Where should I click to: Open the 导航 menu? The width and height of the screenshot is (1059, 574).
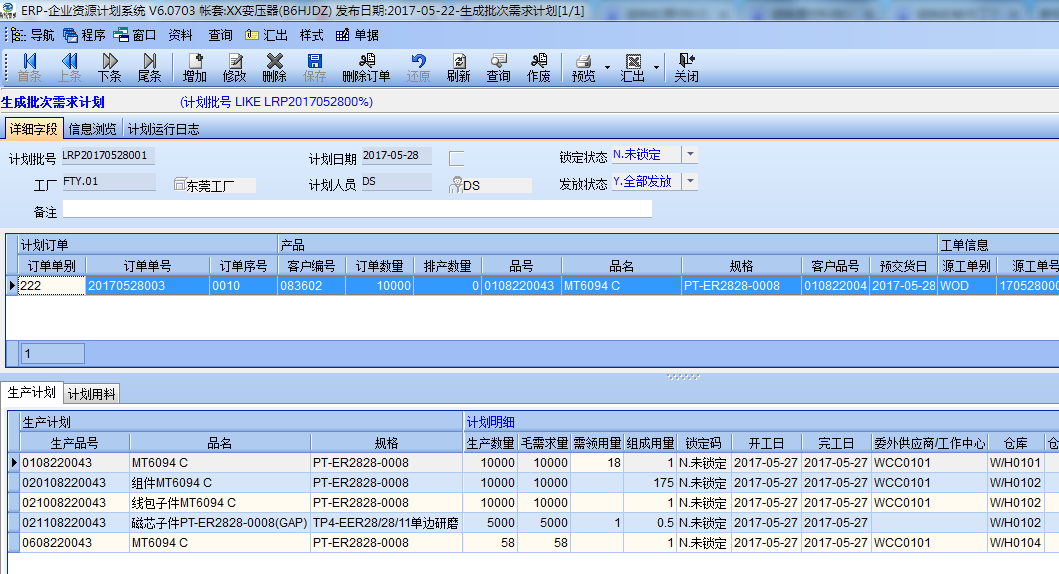pyautogui.click(x=33, y=35)
